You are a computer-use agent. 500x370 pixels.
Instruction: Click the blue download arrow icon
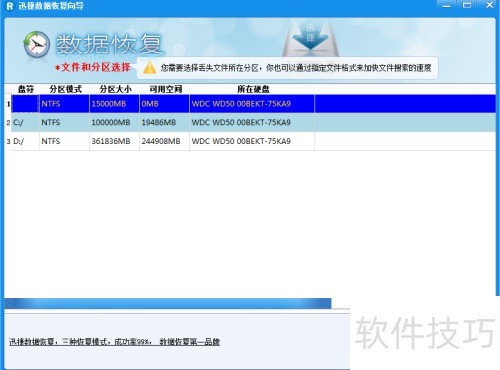coord(311,36)
